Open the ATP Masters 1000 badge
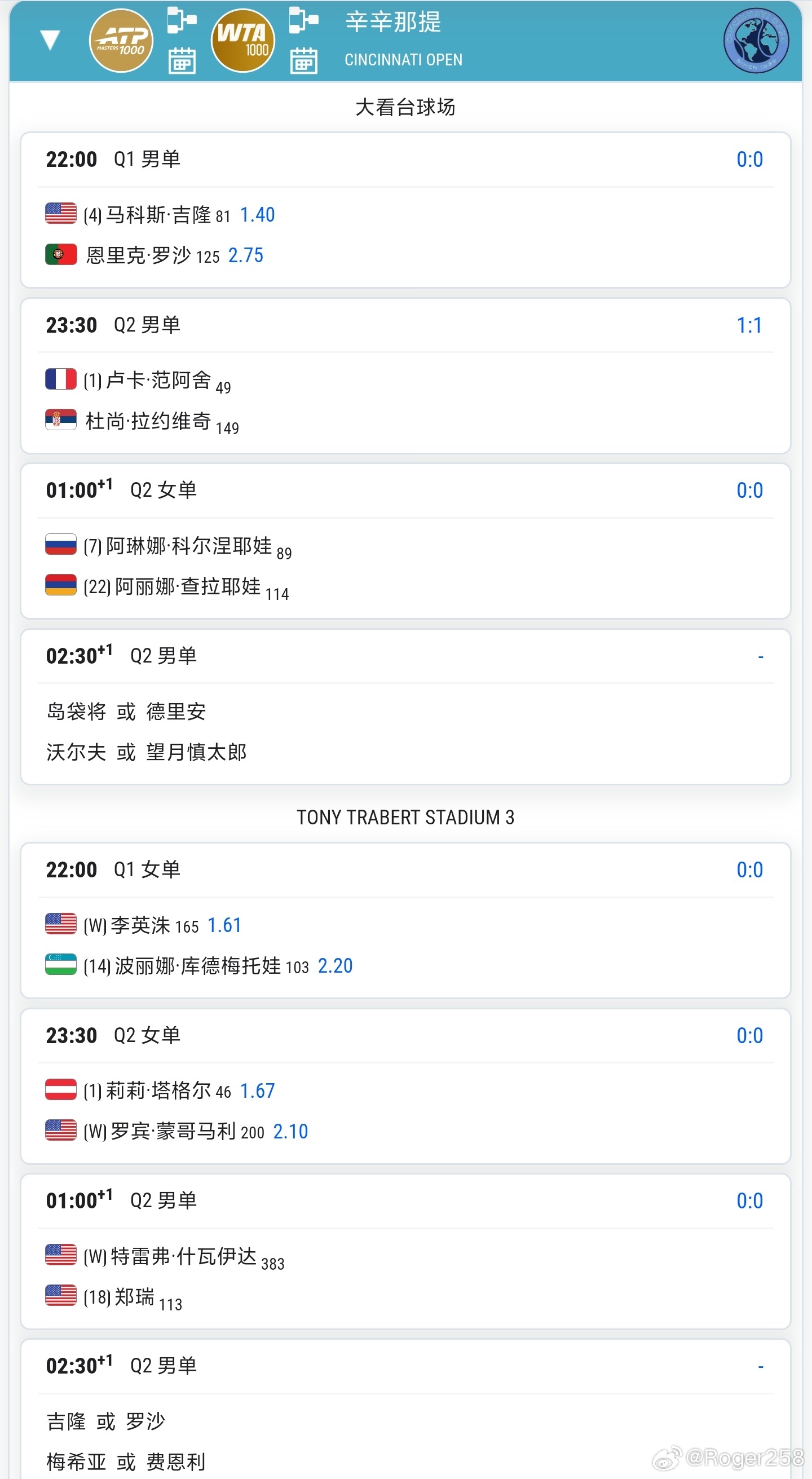The image size is (812, 1479). click(121, 40)
